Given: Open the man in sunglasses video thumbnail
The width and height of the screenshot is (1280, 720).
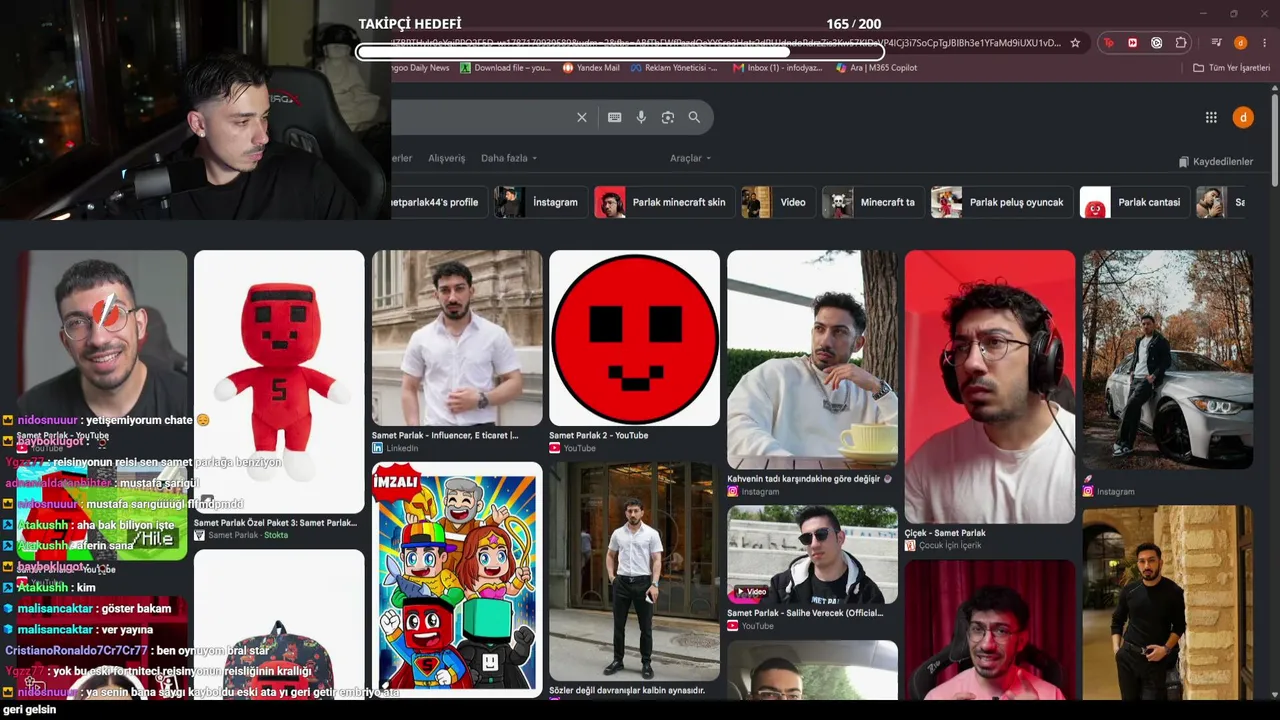Looking at the screenshot, I should pos(812,554).
